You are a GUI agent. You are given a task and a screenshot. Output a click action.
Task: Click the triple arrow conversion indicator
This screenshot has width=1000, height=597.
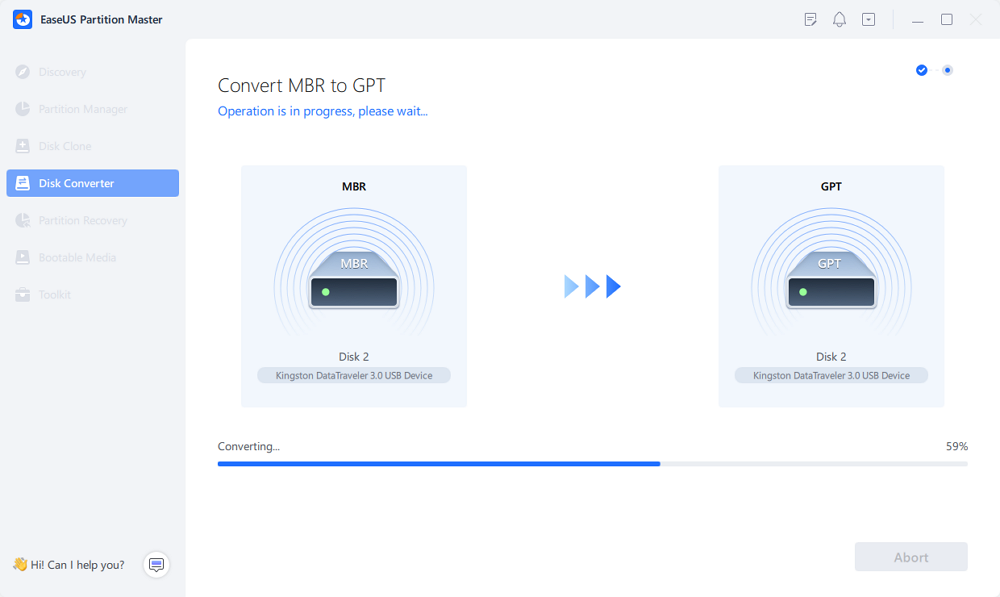point(592,286)
